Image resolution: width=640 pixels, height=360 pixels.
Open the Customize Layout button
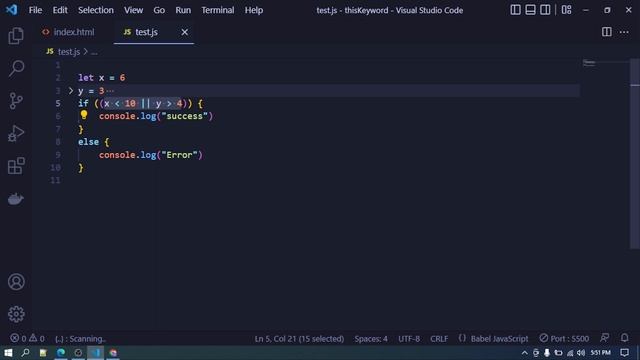(x=566, y=10)
